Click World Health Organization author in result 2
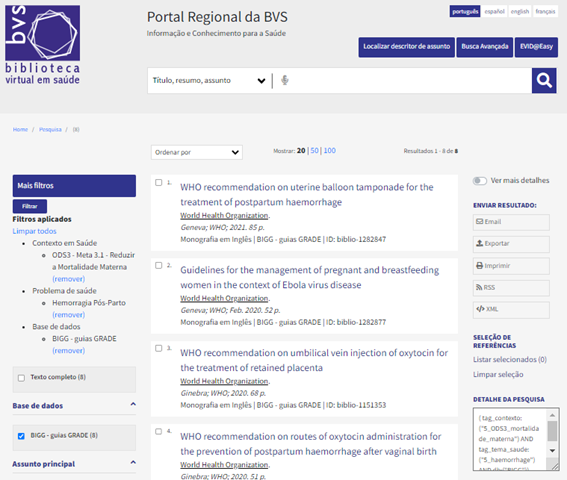 224,298
